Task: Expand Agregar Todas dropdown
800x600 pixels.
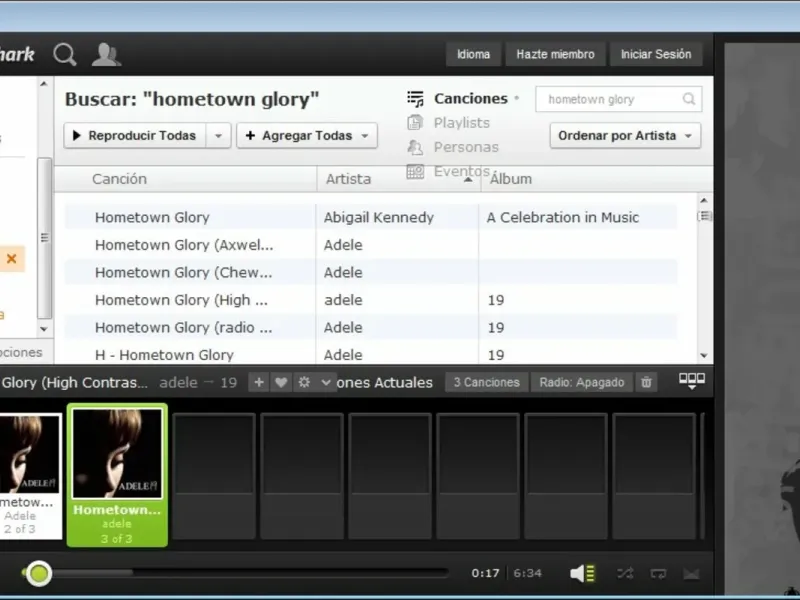Action: tap(365, 136)
